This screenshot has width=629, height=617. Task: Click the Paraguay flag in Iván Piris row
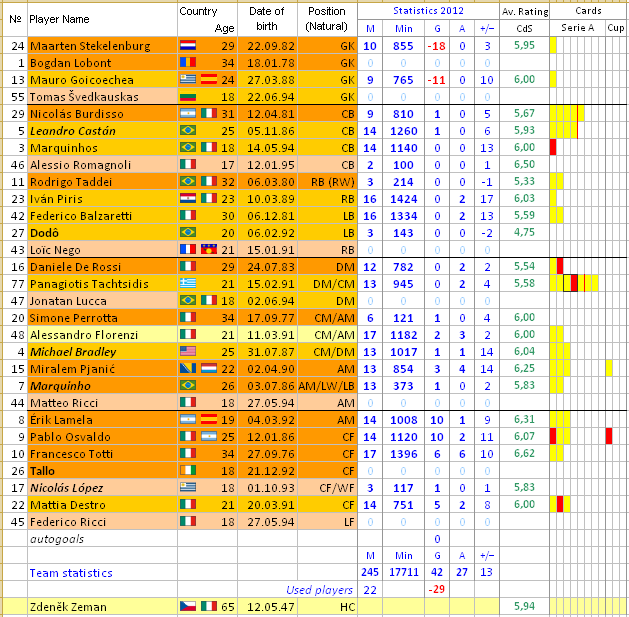click(188, 198)
